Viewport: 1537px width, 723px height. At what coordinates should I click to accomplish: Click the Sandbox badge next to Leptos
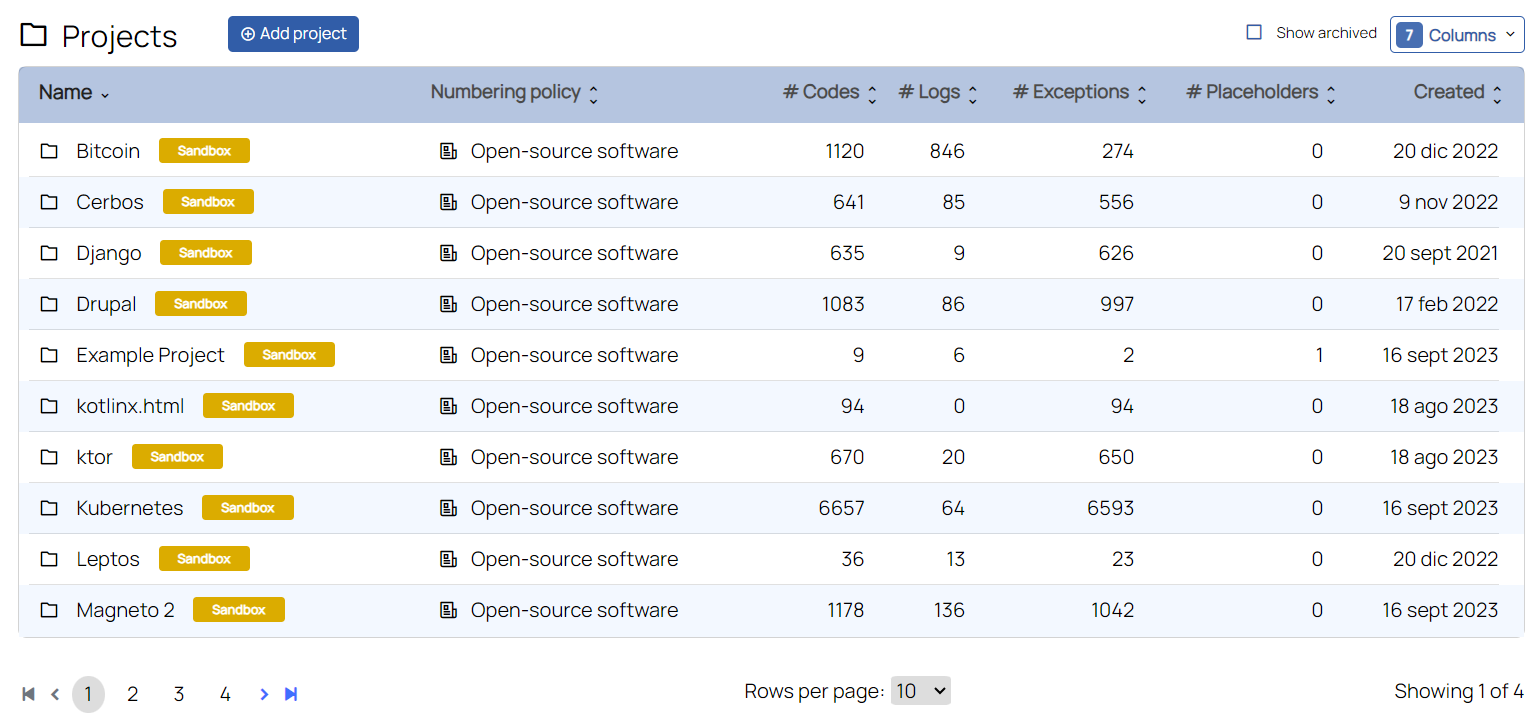coord(204,559)
